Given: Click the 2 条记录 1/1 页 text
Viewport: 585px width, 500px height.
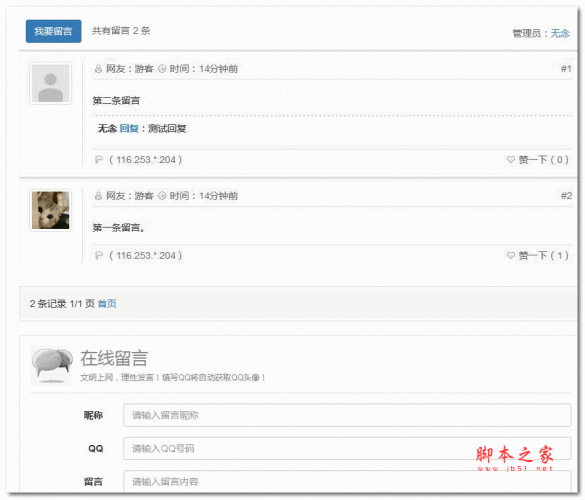Looking at the screenshot, I should (x=62, y=304).
